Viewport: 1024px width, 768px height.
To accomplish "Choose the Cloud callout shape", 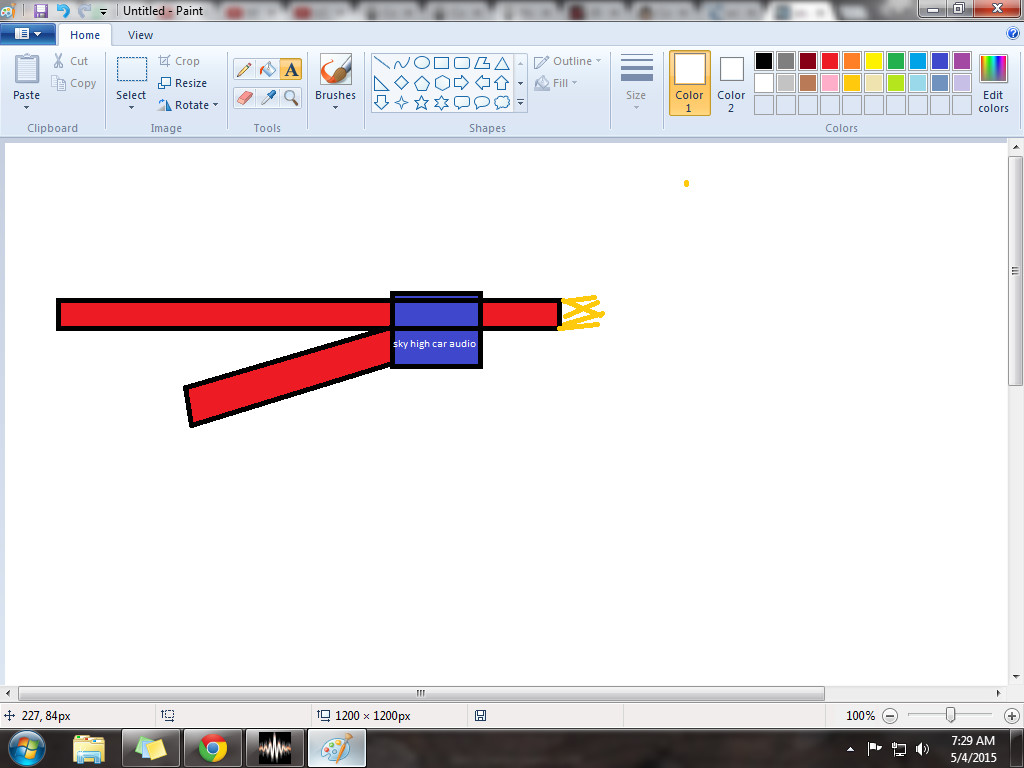I will pyautogui.click(x=502, y=103).
